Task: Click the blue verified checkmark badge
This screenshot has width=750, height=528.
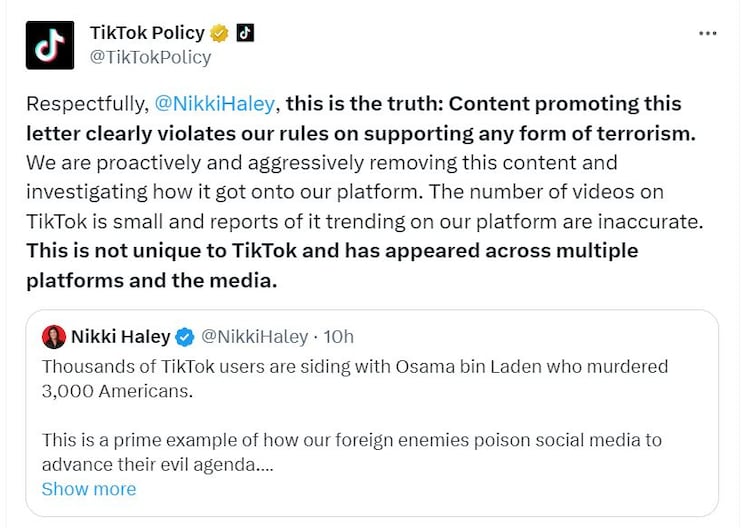Action: click(185, 336)
